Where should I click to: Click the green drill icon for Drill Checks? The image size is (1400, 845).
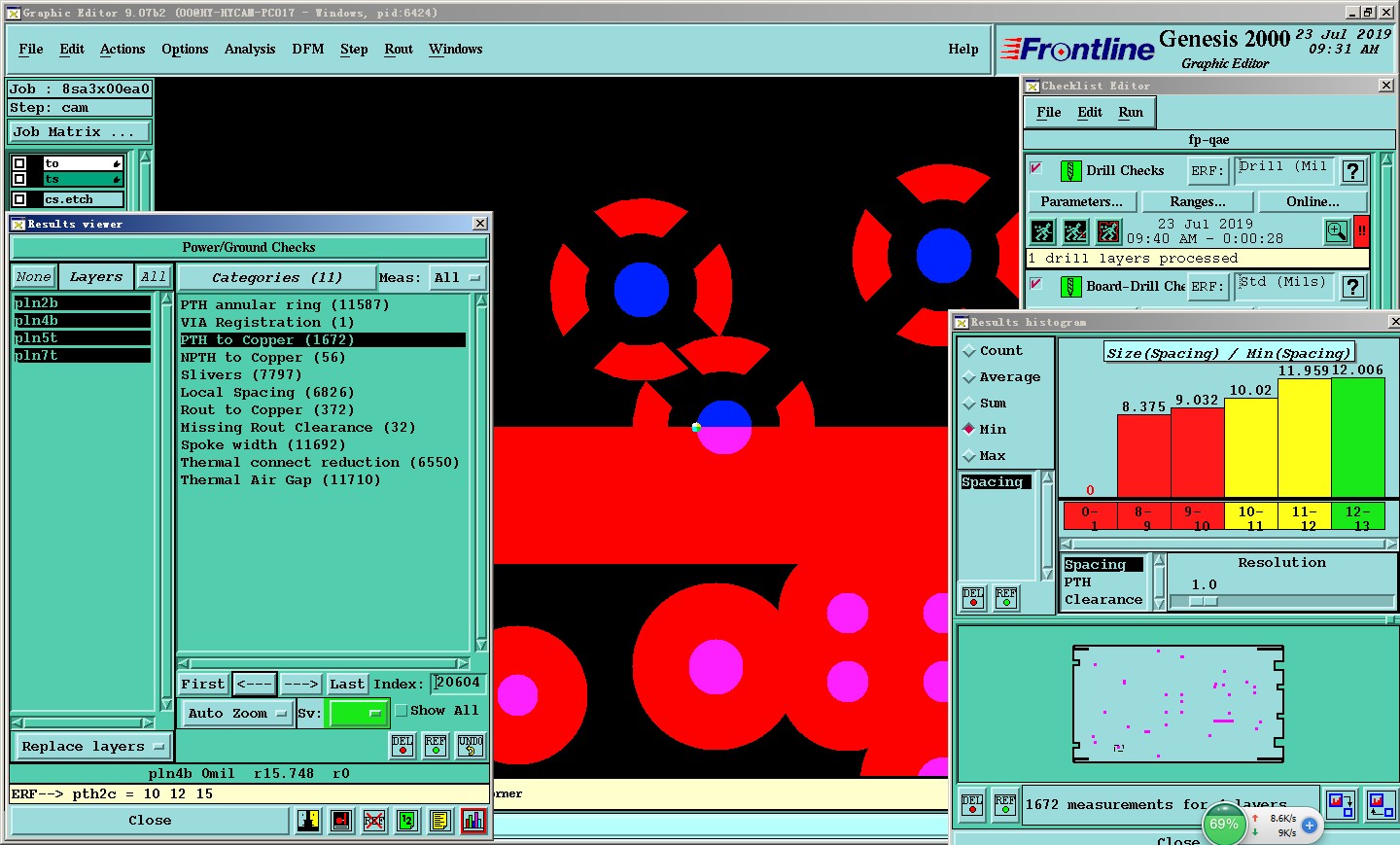pos(1070,171)
